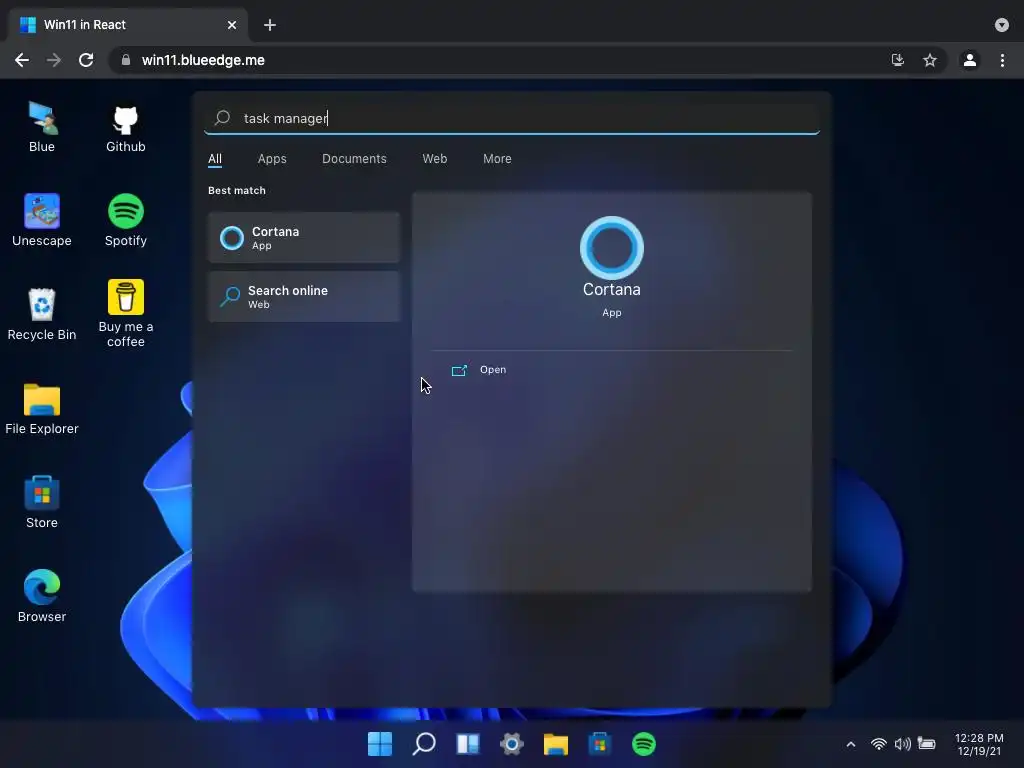Open the browser profile icon
Viewport: 1024px width, 768px height.
pyautogui.click(x=970, y=60)
